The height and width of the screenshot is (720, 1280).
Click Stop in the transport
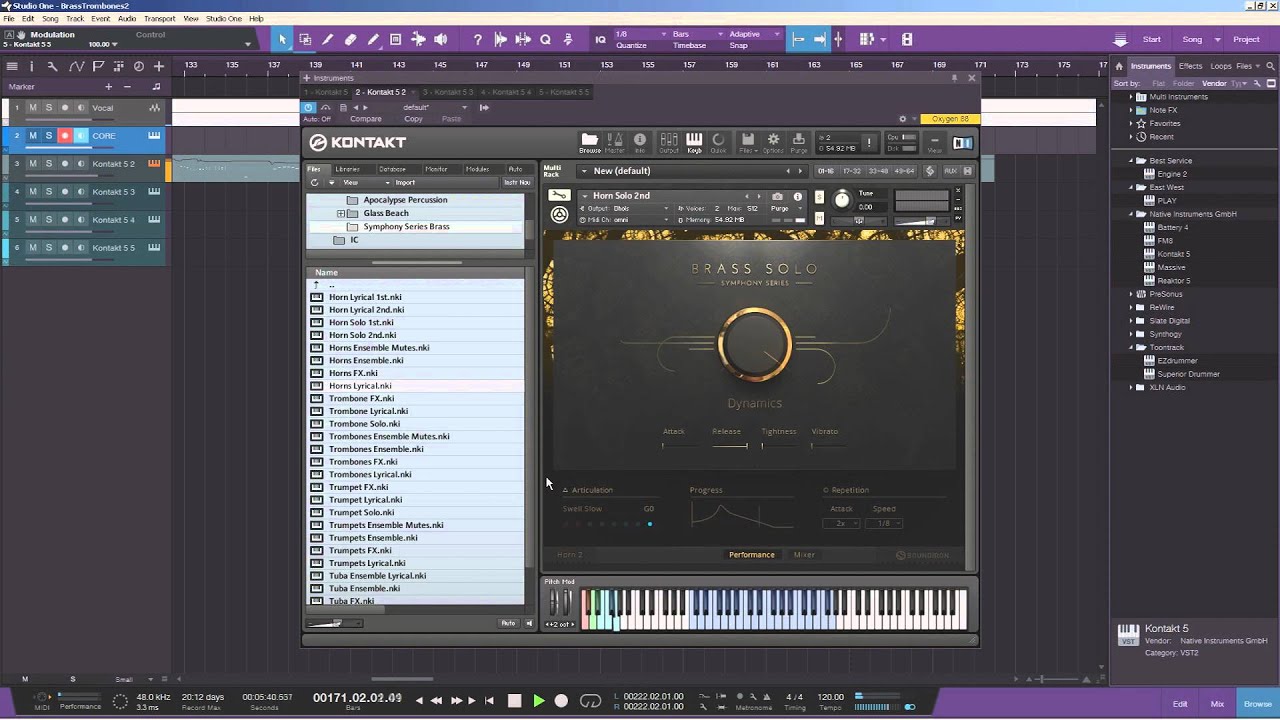514,701
